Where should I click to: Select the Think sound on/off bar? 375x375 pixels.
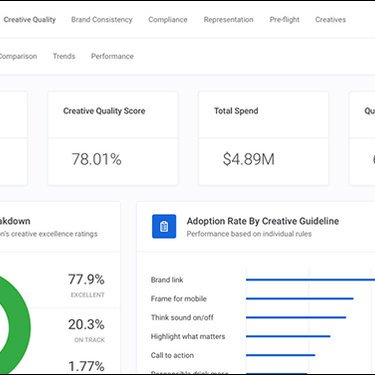(x=296, y=317)
